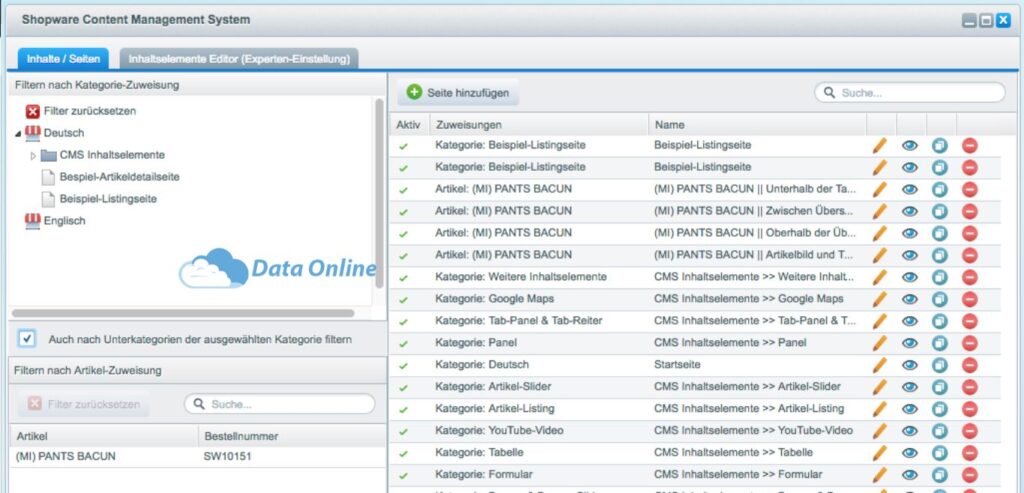The width and height of the screenshot is (1024, 493).
Task: Select Englisch shop in tree
Action: [65, 221]
